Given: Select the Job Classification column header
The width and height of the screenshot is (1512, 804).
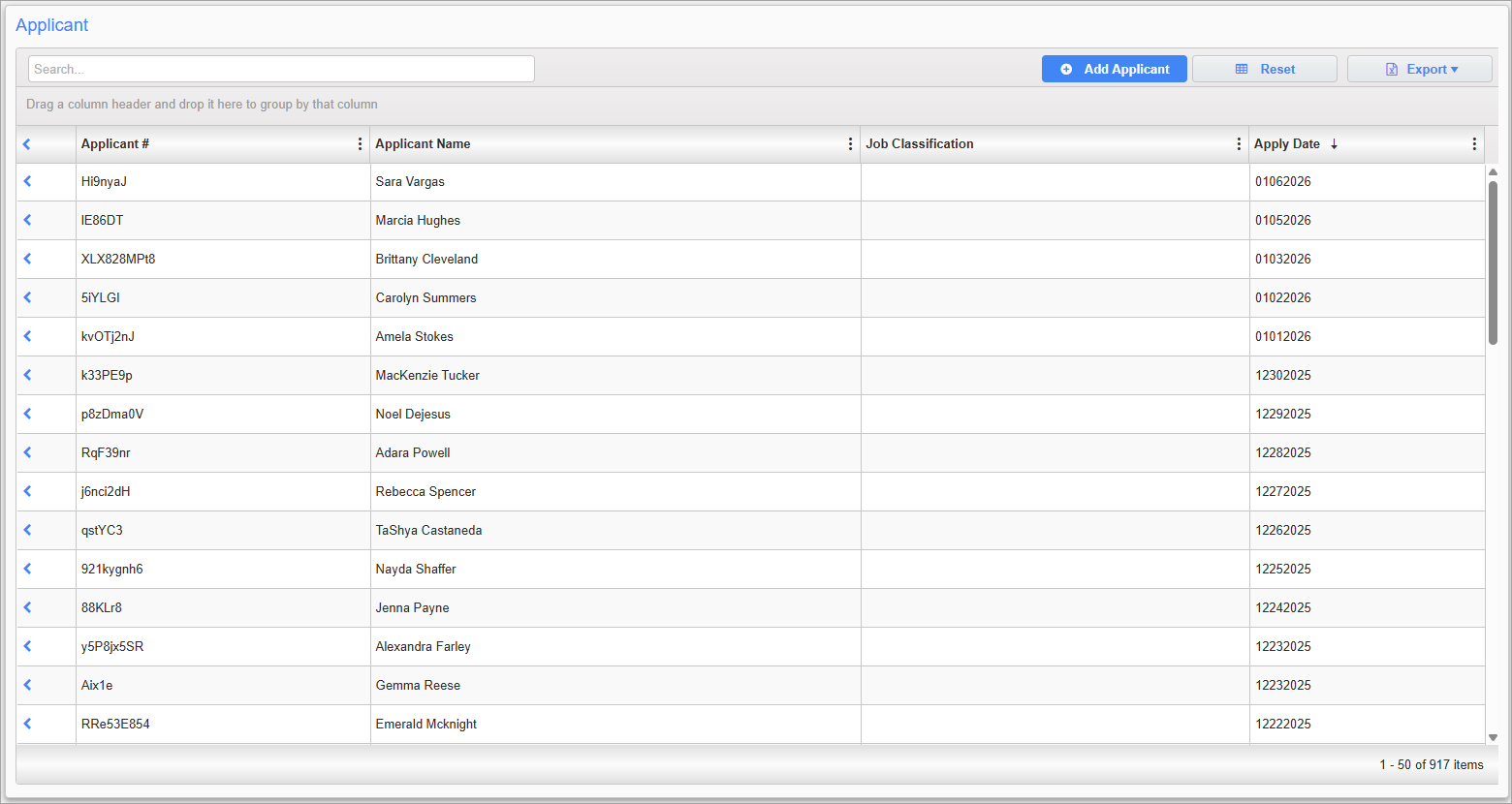Looking at the screenshot, I should click(x=920, y=143).
